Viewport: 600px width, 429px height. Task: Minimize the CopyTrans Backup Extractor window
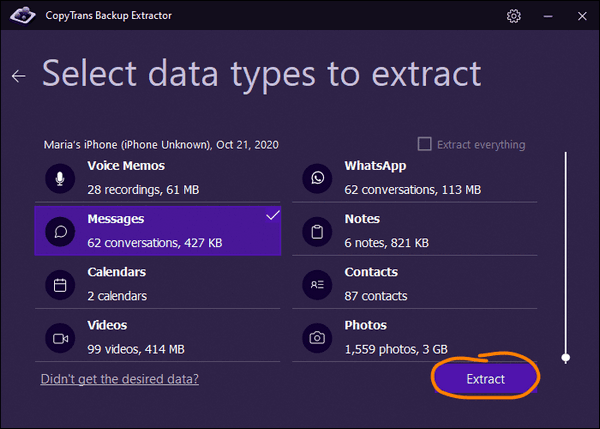548,16
